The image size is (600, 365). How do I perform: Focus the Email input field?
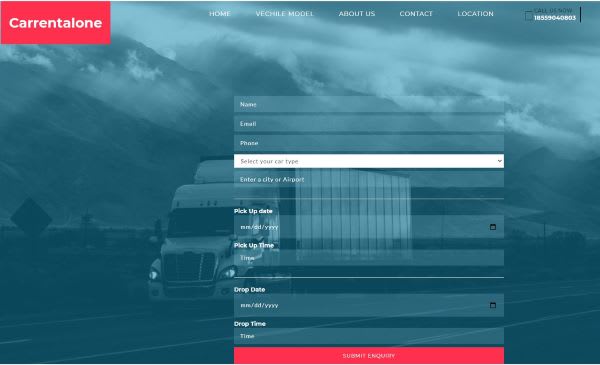(369, 124)
